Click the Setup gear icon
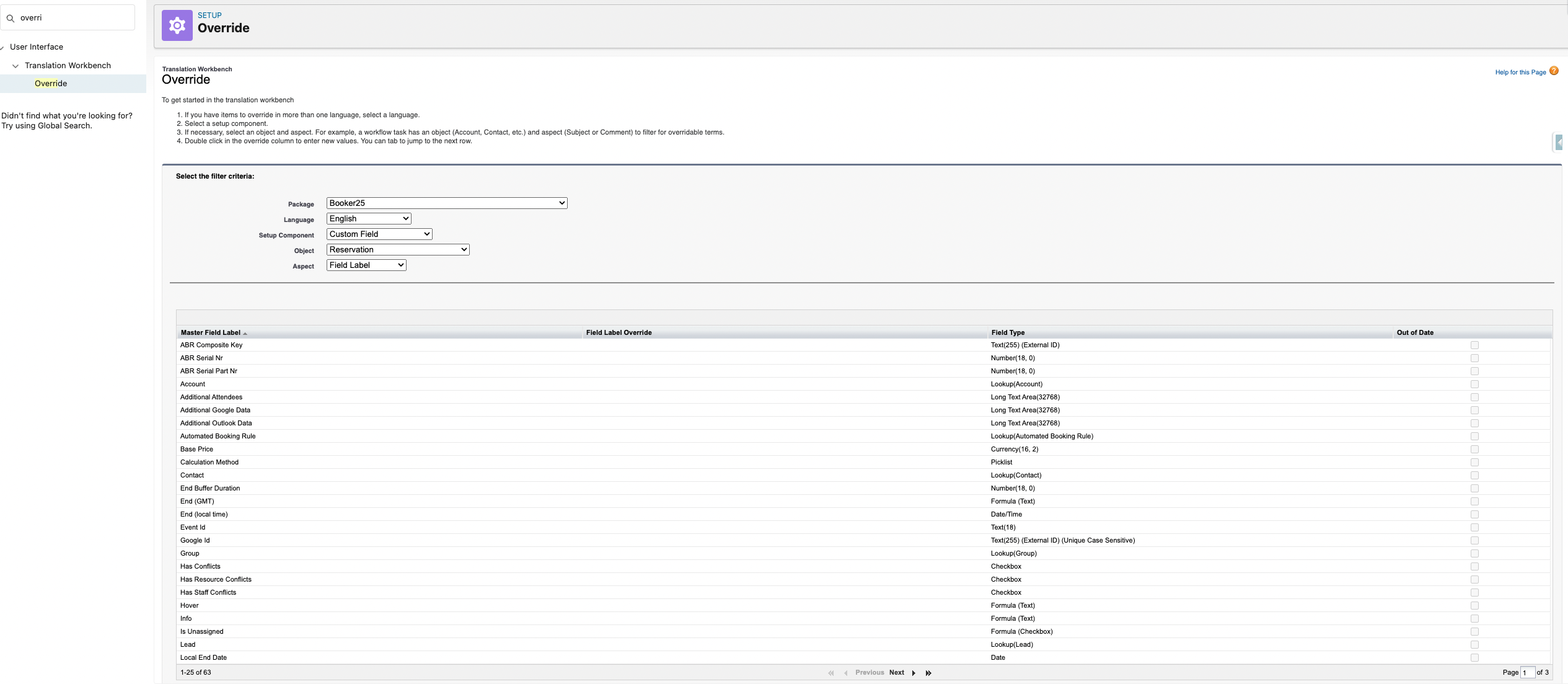 tap(177, 25)
